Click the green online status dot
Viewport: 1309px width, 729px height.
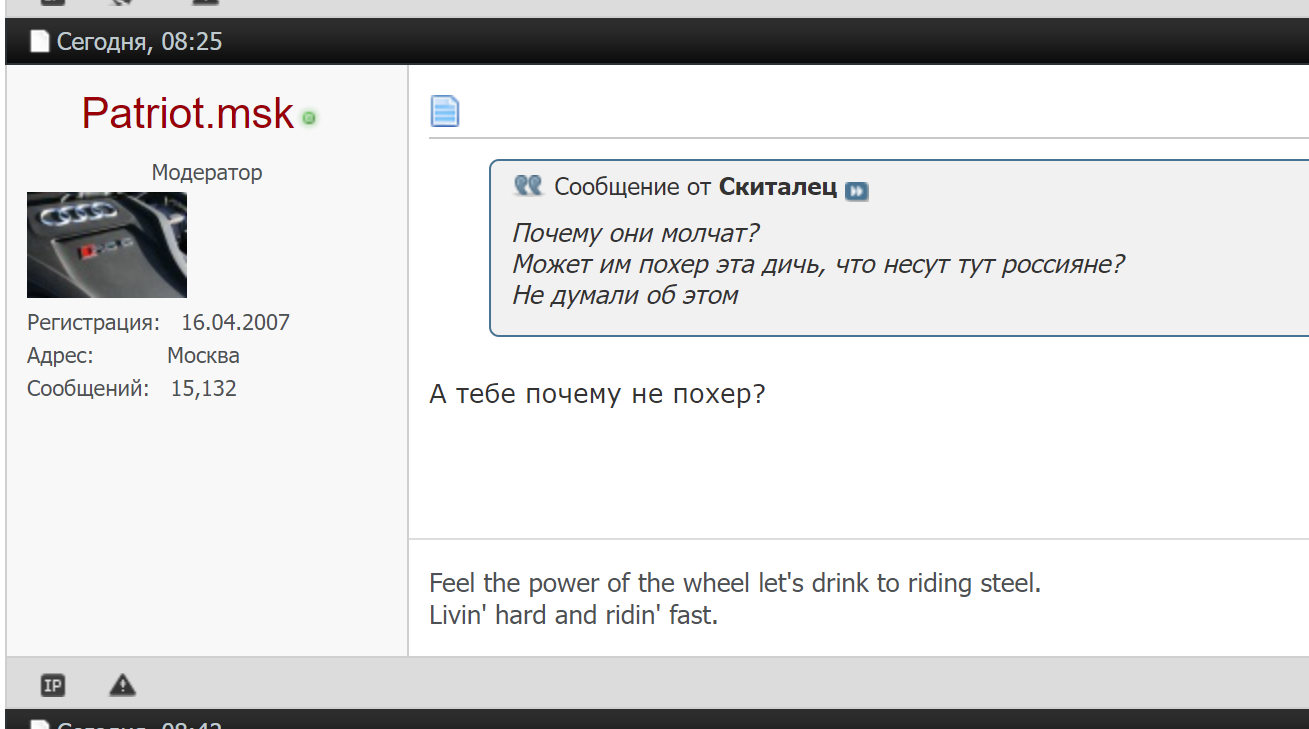point(309,118)
